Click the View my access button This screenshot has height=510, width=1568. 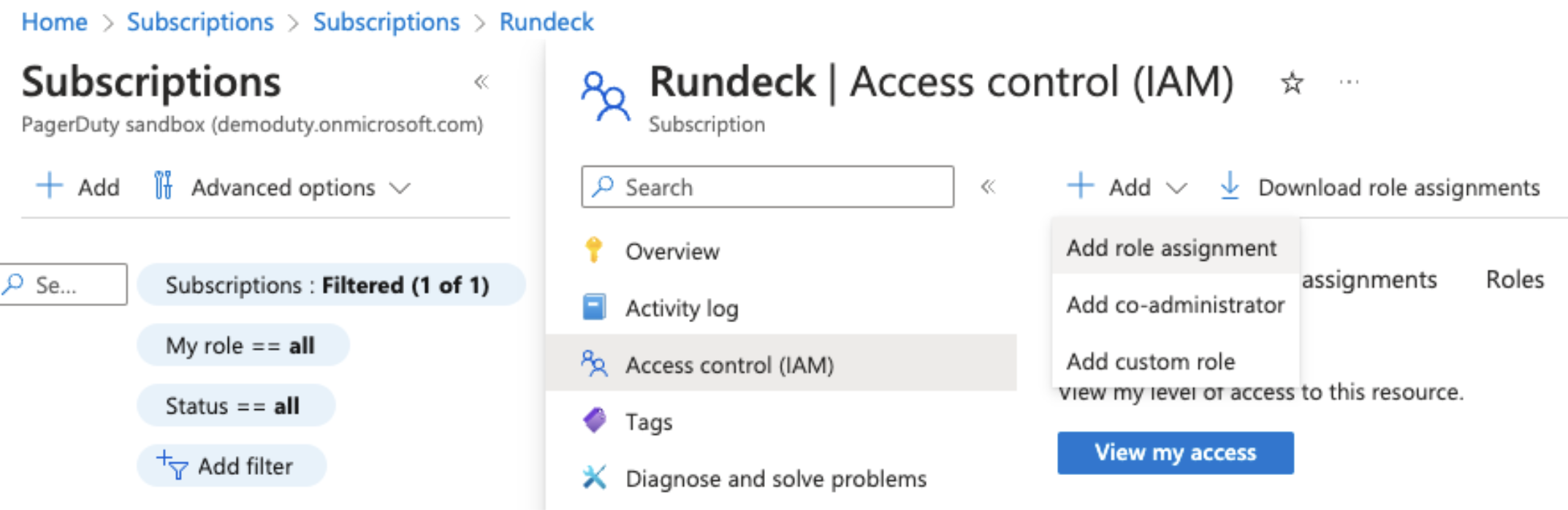pyautogui.click(x=1175, y=453)
